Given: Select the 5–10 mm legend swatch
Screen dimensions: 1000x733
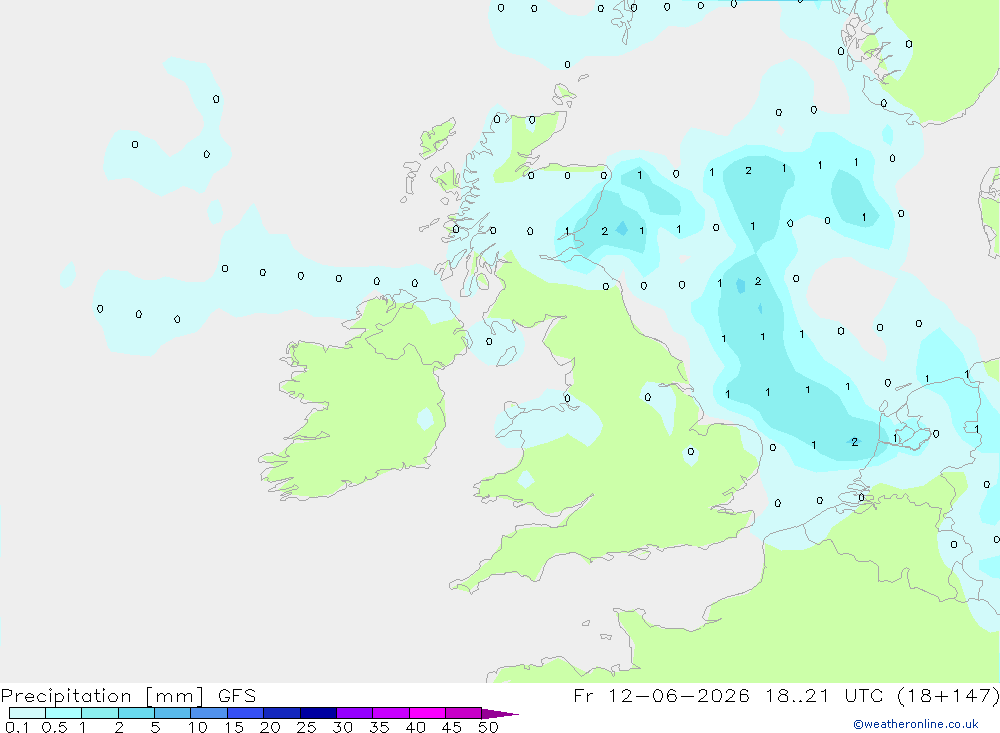Looking at the screenshot, I should click(x=173, y=713).
